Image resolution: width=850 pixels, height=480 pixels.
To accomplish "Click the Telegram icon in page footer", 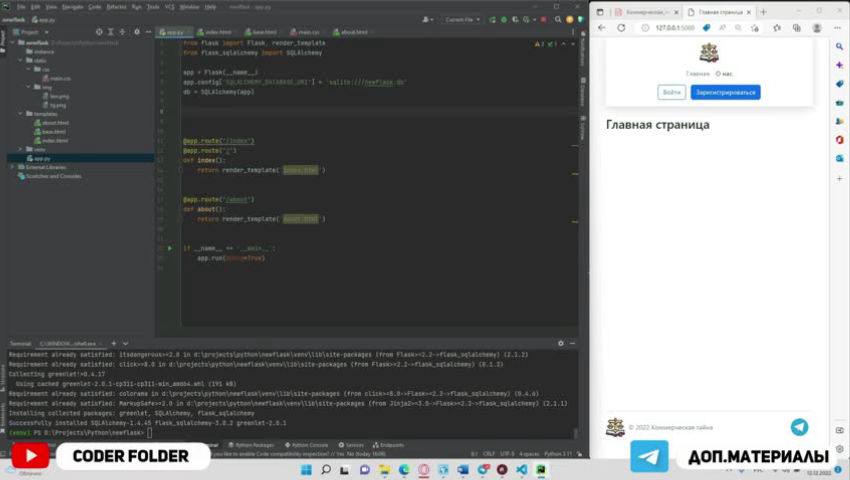I will (x=799, y=427).
